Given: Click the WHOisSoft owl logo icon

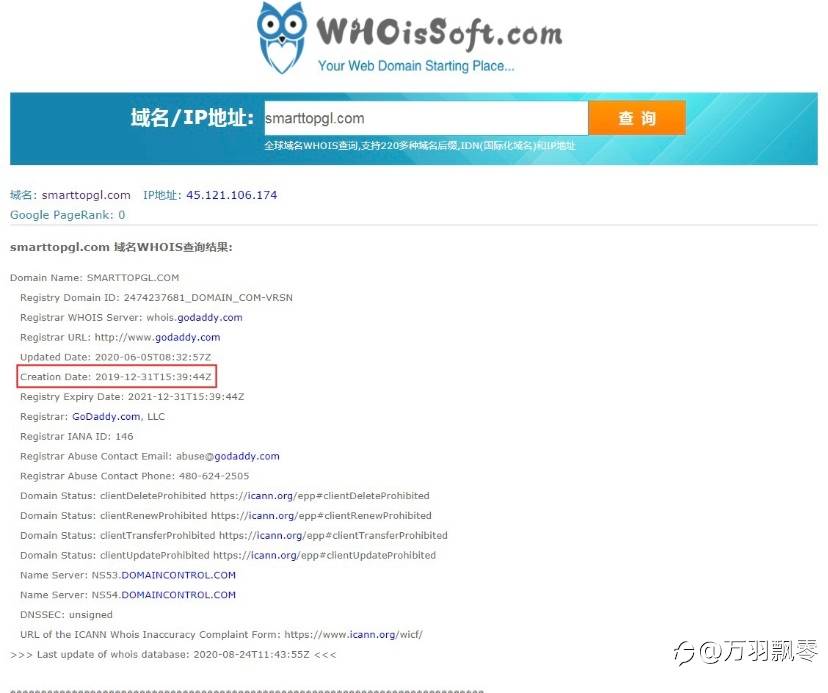Looking at the screenshot, I should pyautogui.click(x=281, y=38).
